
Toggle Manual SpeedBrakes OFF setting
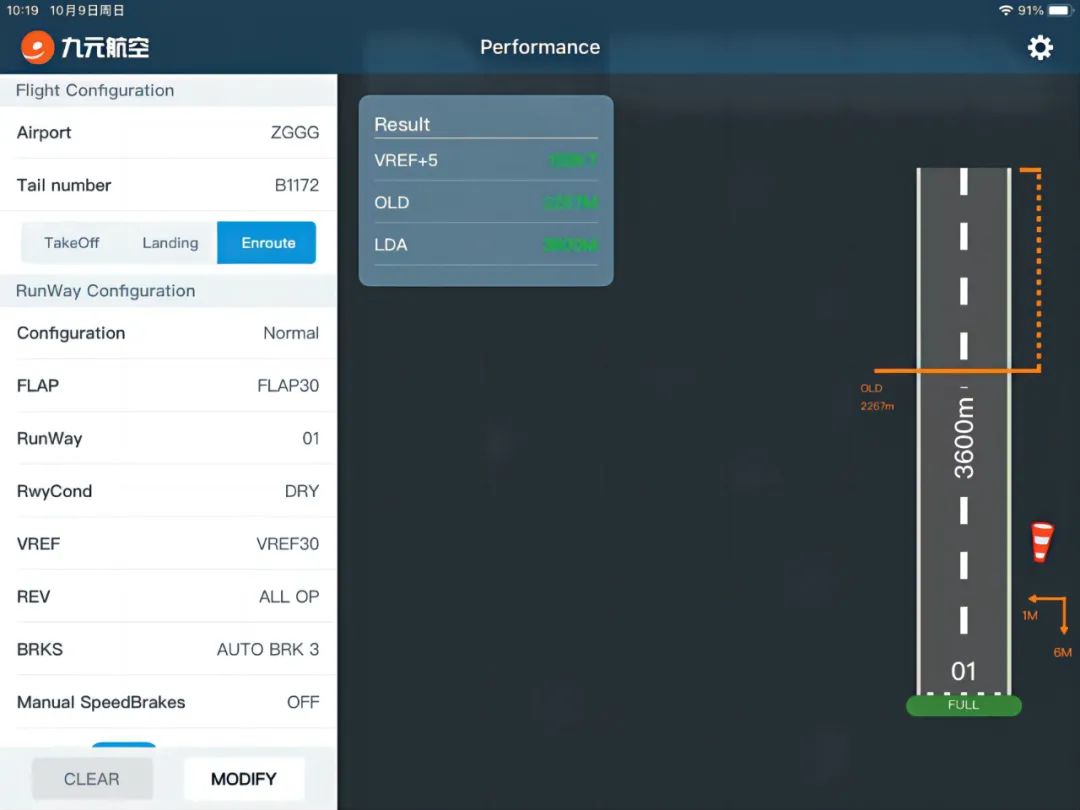tap(168, 702)
